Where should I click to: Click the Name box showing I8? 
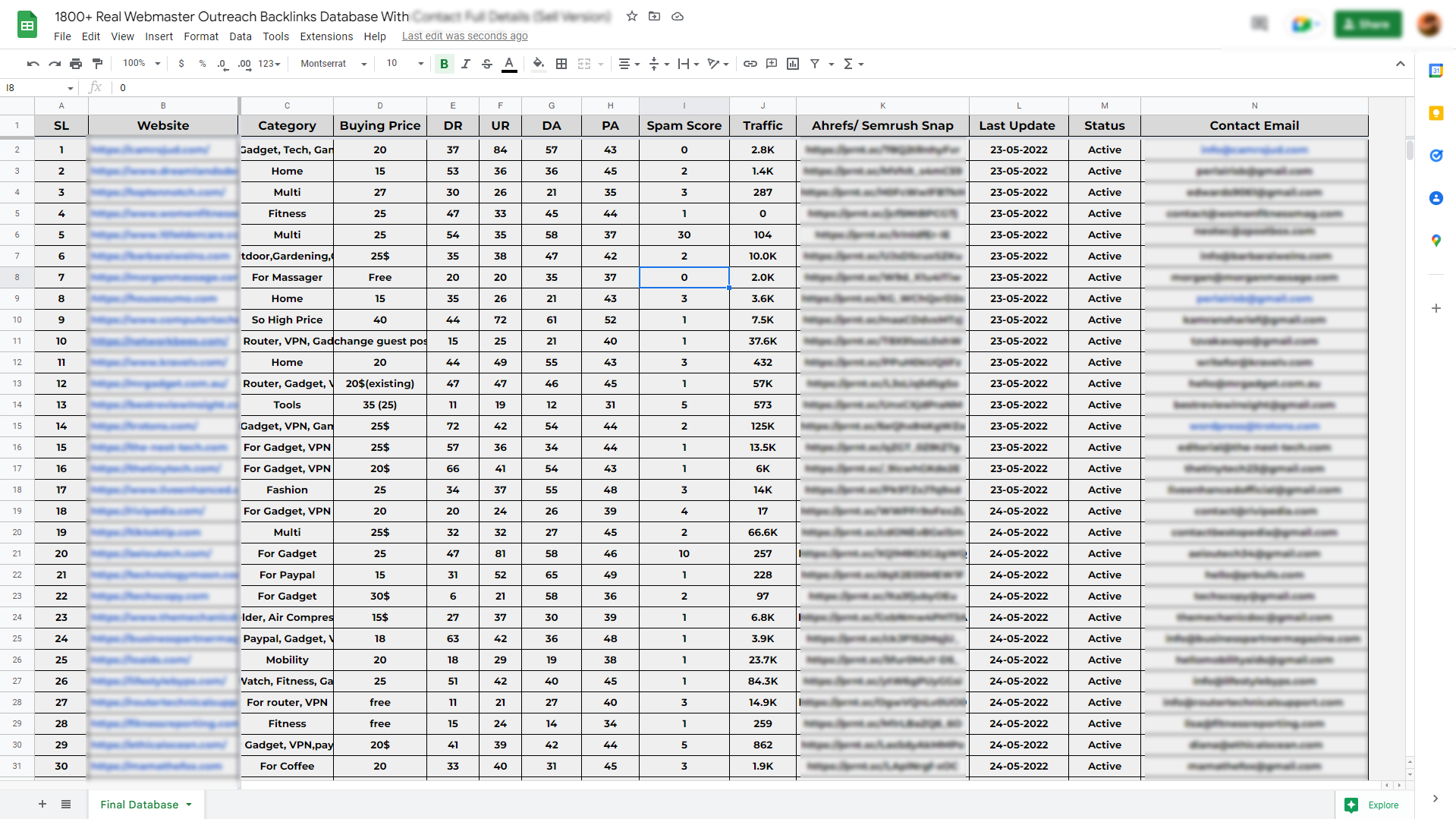click(x=39, y=88)
